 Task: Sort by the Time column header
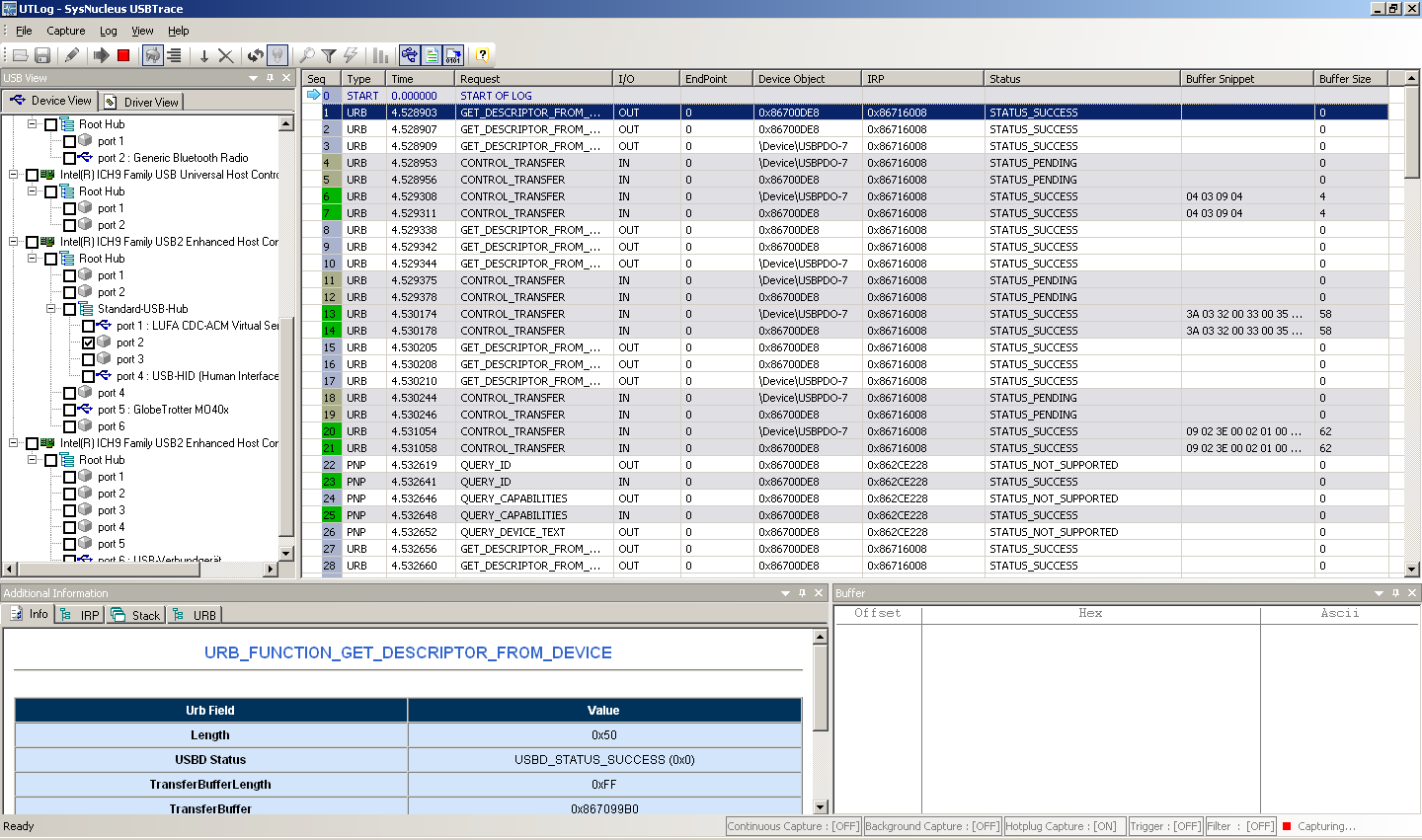pyautogui.click(x=420, y=79)
